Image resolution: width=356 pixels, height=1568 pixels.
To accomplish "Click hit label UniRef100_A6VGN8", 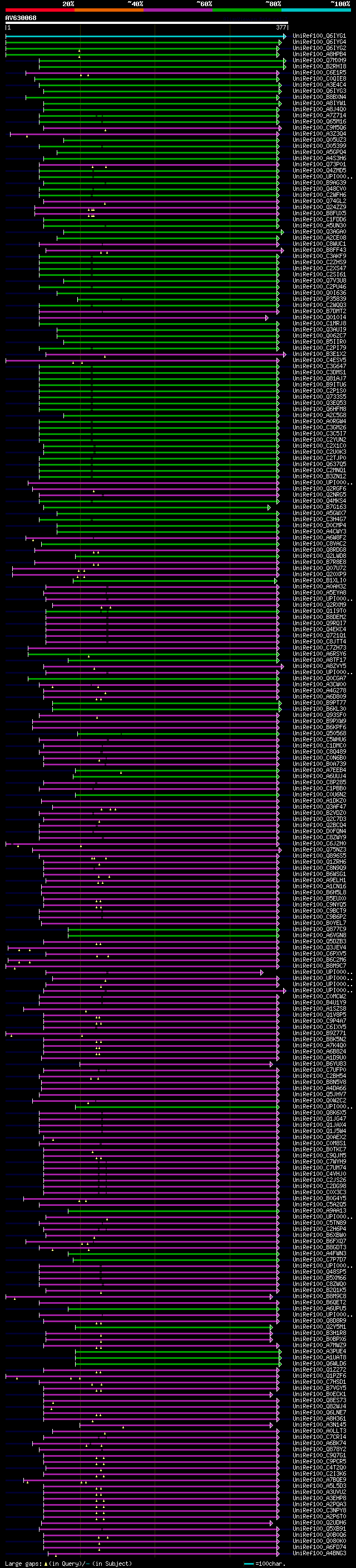I will point(319,936).
